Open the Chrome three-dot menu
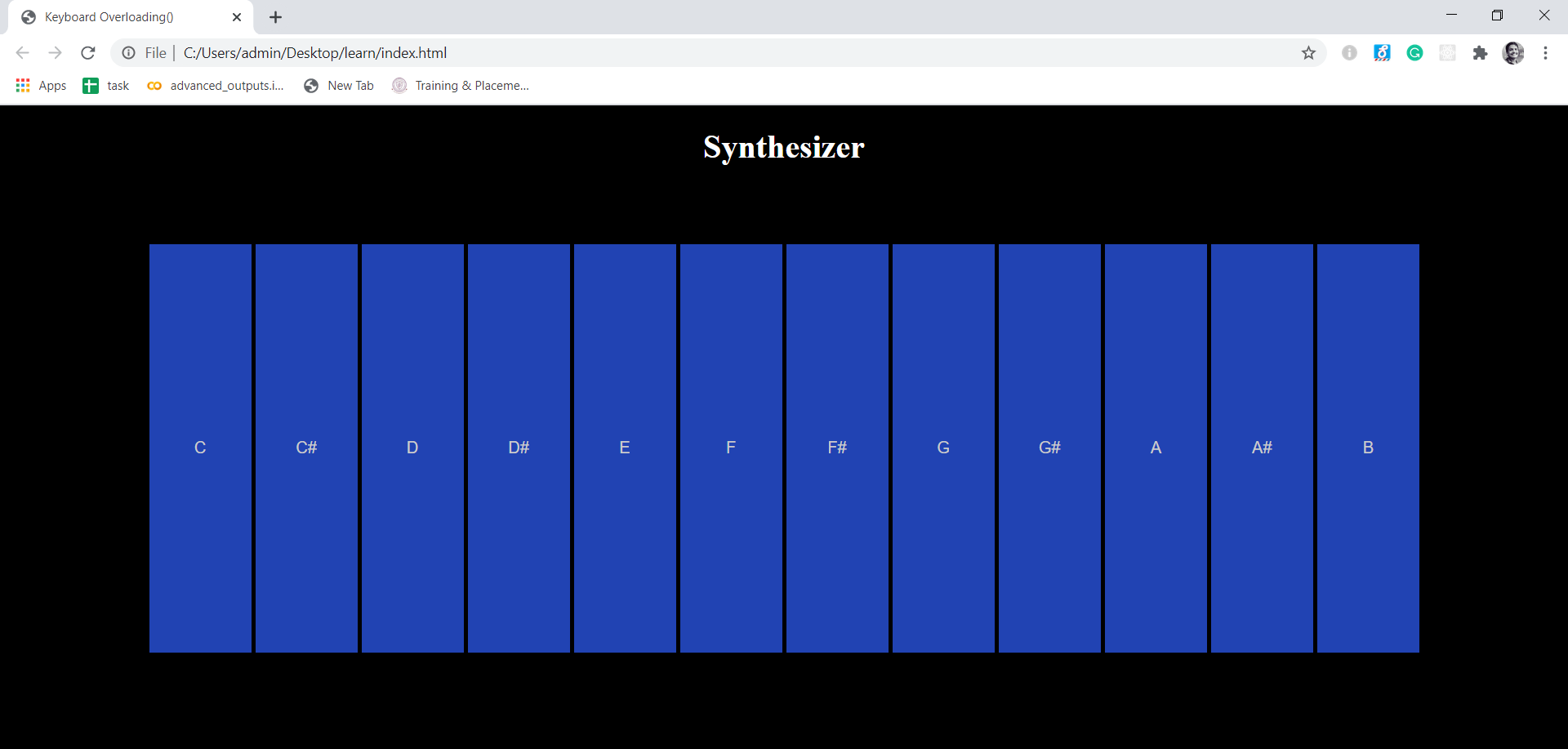 click(1546, 52)
